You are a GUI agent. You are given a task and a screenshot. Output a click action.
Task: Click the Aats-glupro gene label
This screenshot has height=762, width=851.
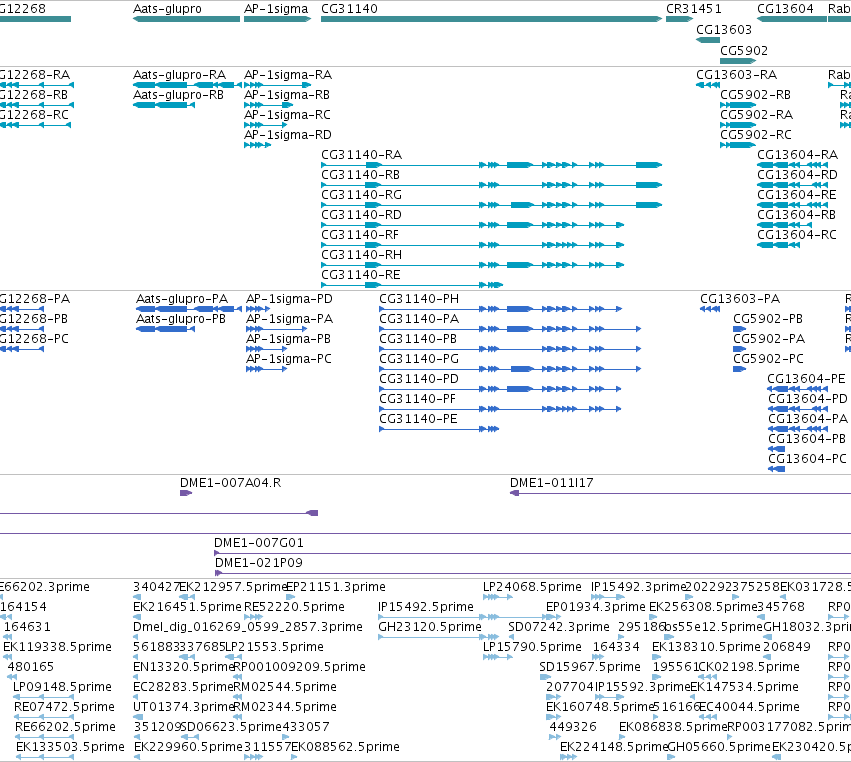[x=167, y=9]
